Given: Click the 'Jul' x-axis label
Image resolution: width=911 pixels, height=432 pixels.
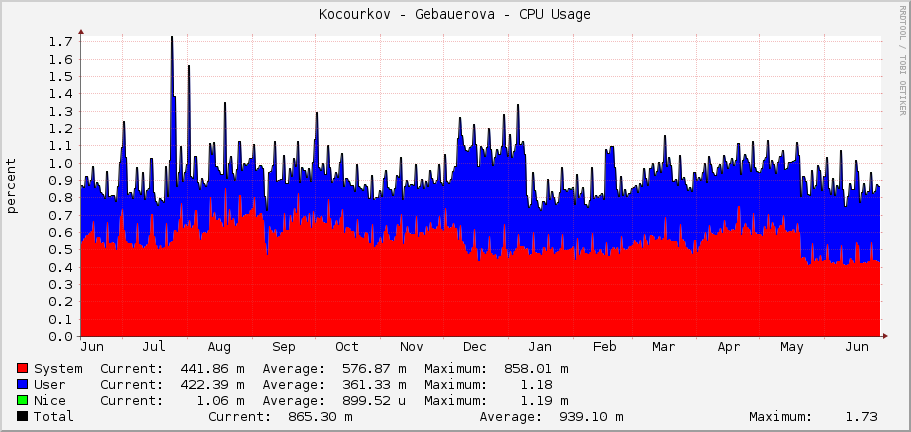Looking at the screenshot, I should (x=154, y=347).
